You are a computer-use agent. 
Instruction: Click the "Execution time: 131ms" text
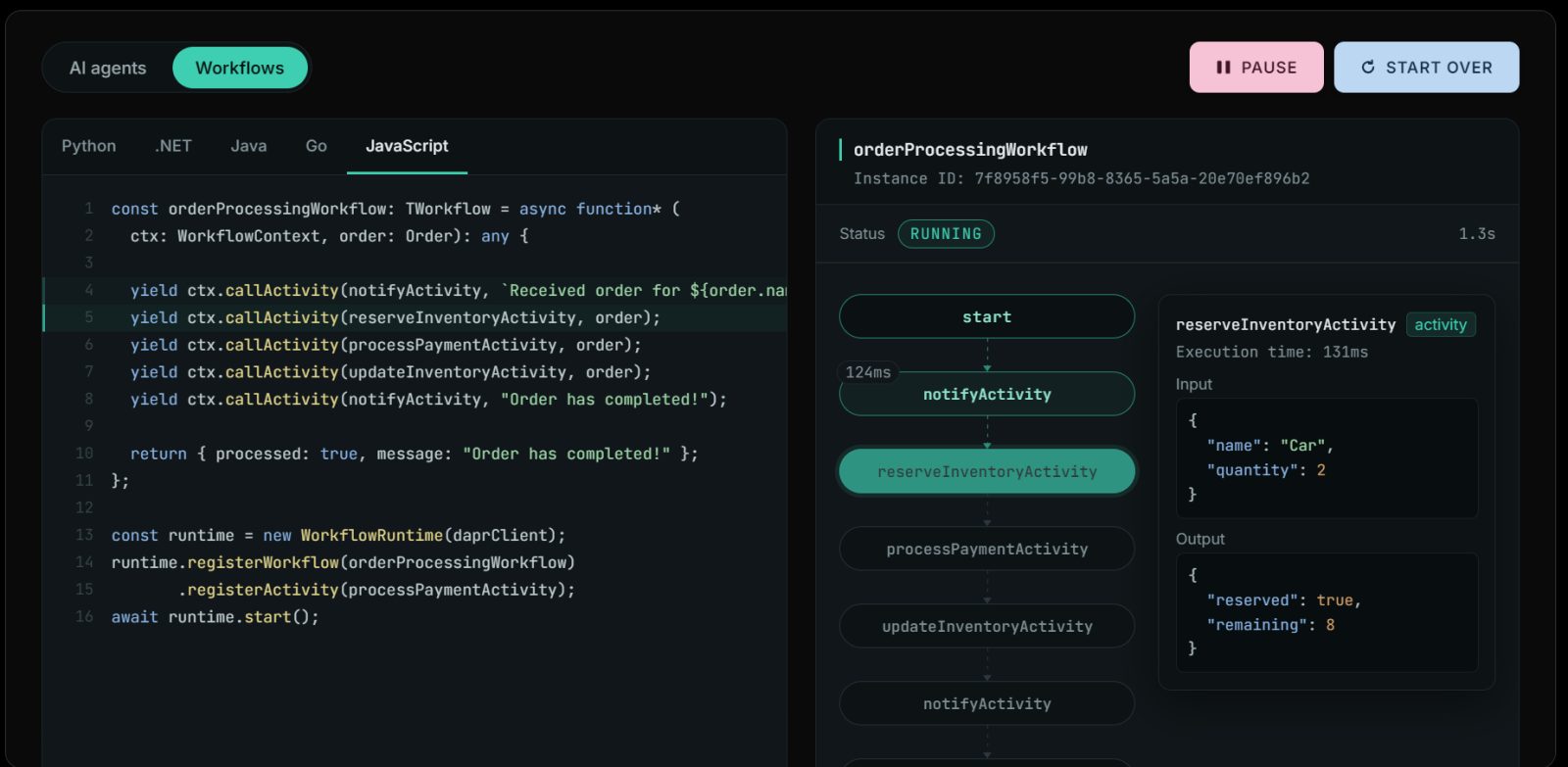1272,352
